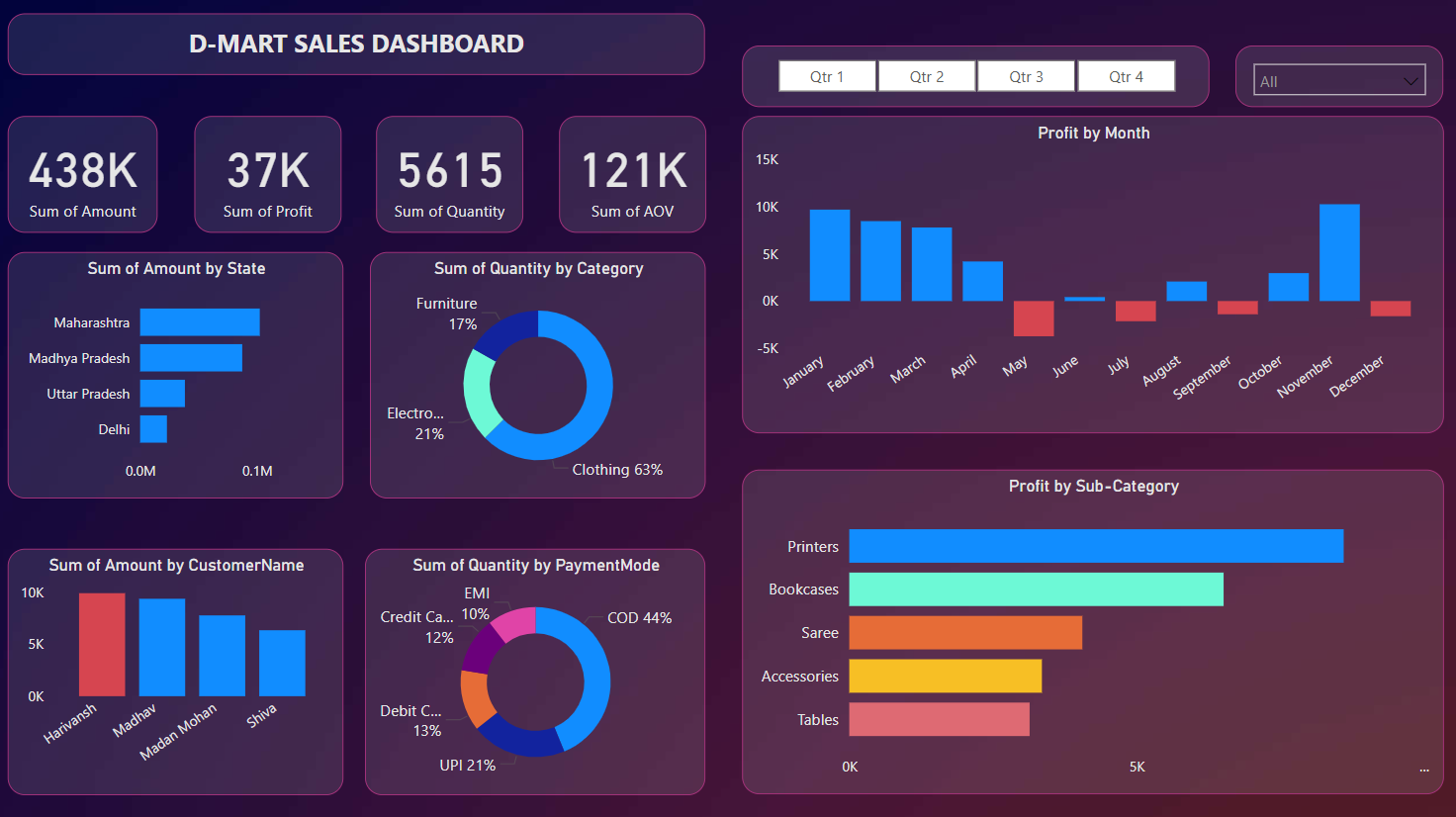Click the 438K Sum of Amount card
Screen dimensions: 1456x817
click(x=83, y=175)
